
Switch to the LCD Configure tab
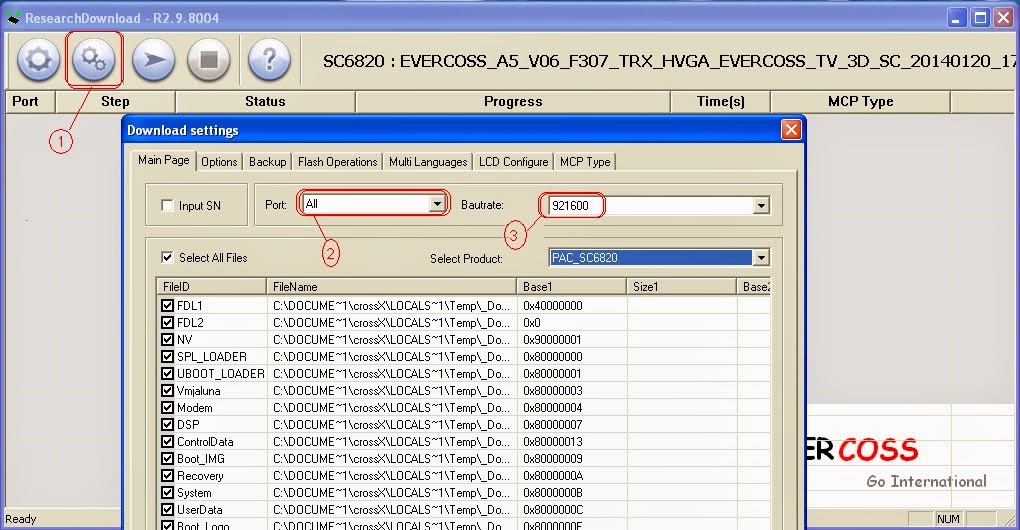pos(514,162)
